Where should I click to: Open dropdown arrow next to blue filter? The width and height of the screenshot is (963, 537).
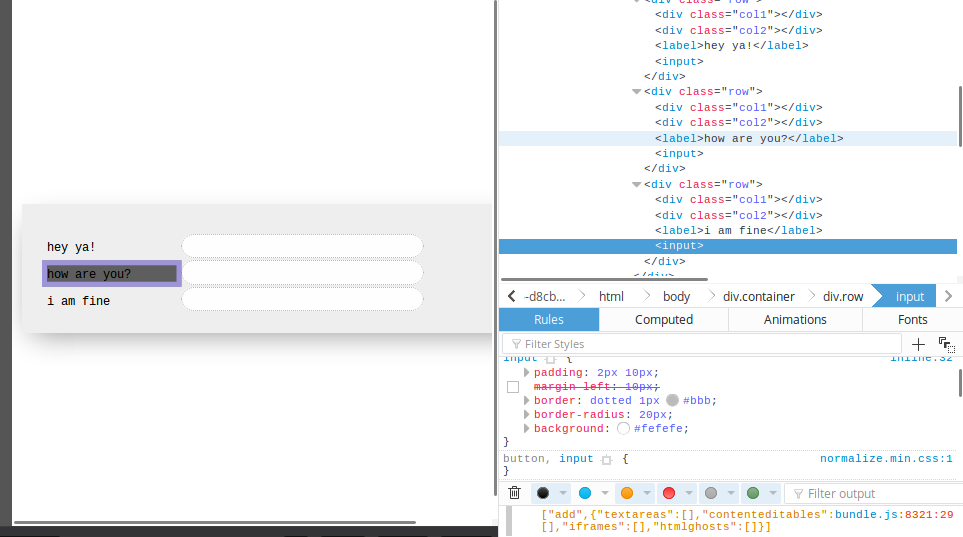pyautogui.click(x=605, y=493)
